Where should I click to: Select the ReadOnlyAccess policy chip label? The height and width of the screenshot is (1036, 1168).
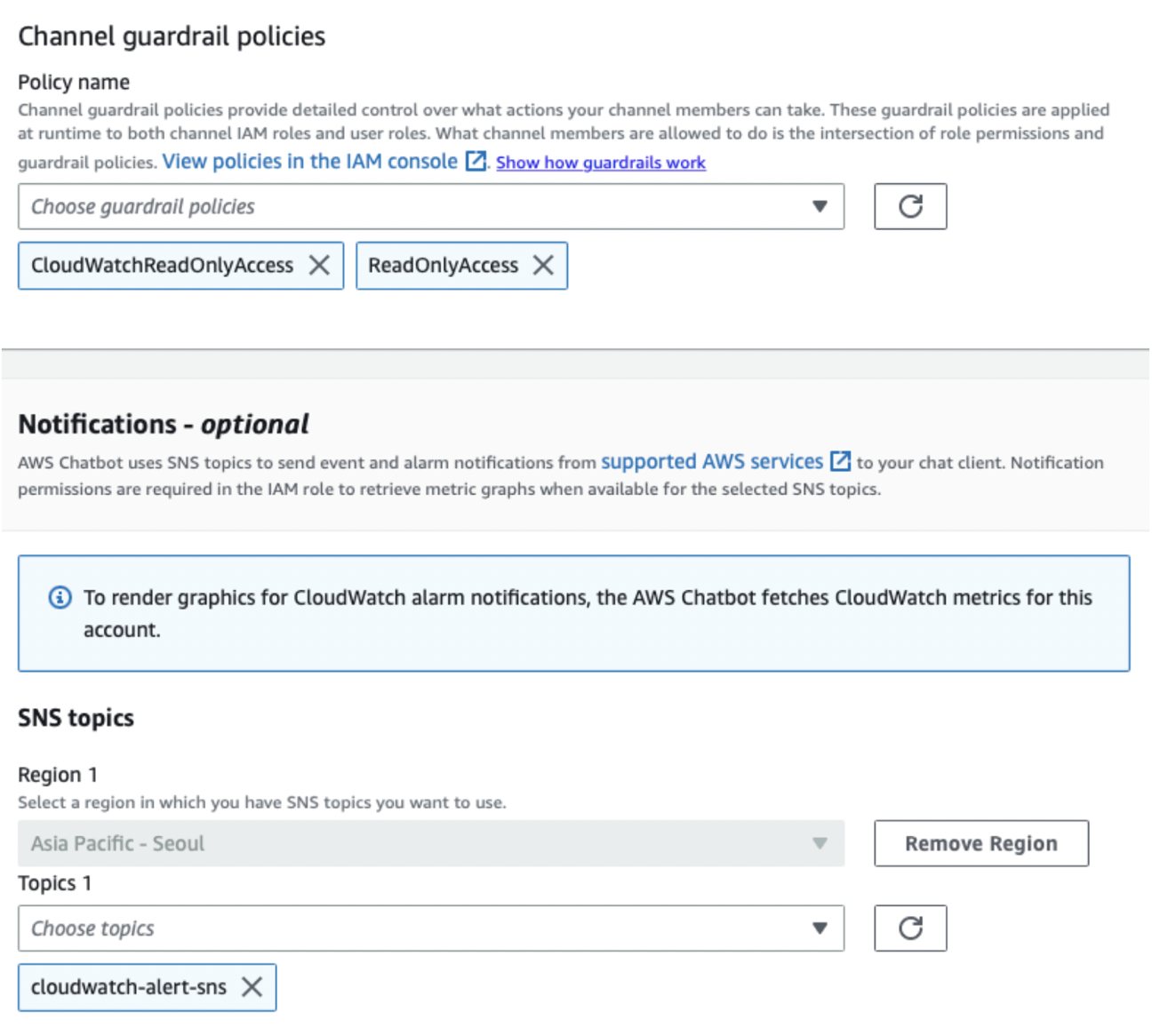443,265
